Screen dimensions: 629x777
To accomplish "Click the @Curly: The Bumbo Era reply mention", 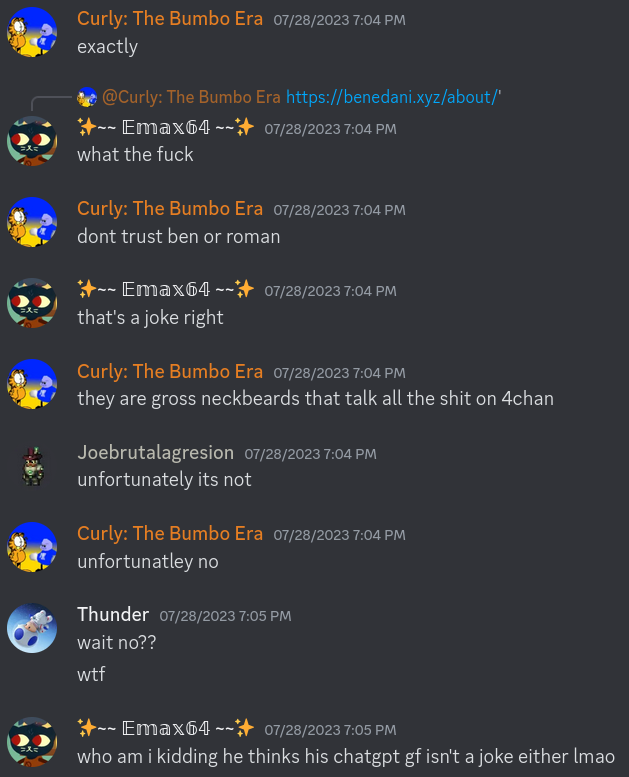I will 191,97.
